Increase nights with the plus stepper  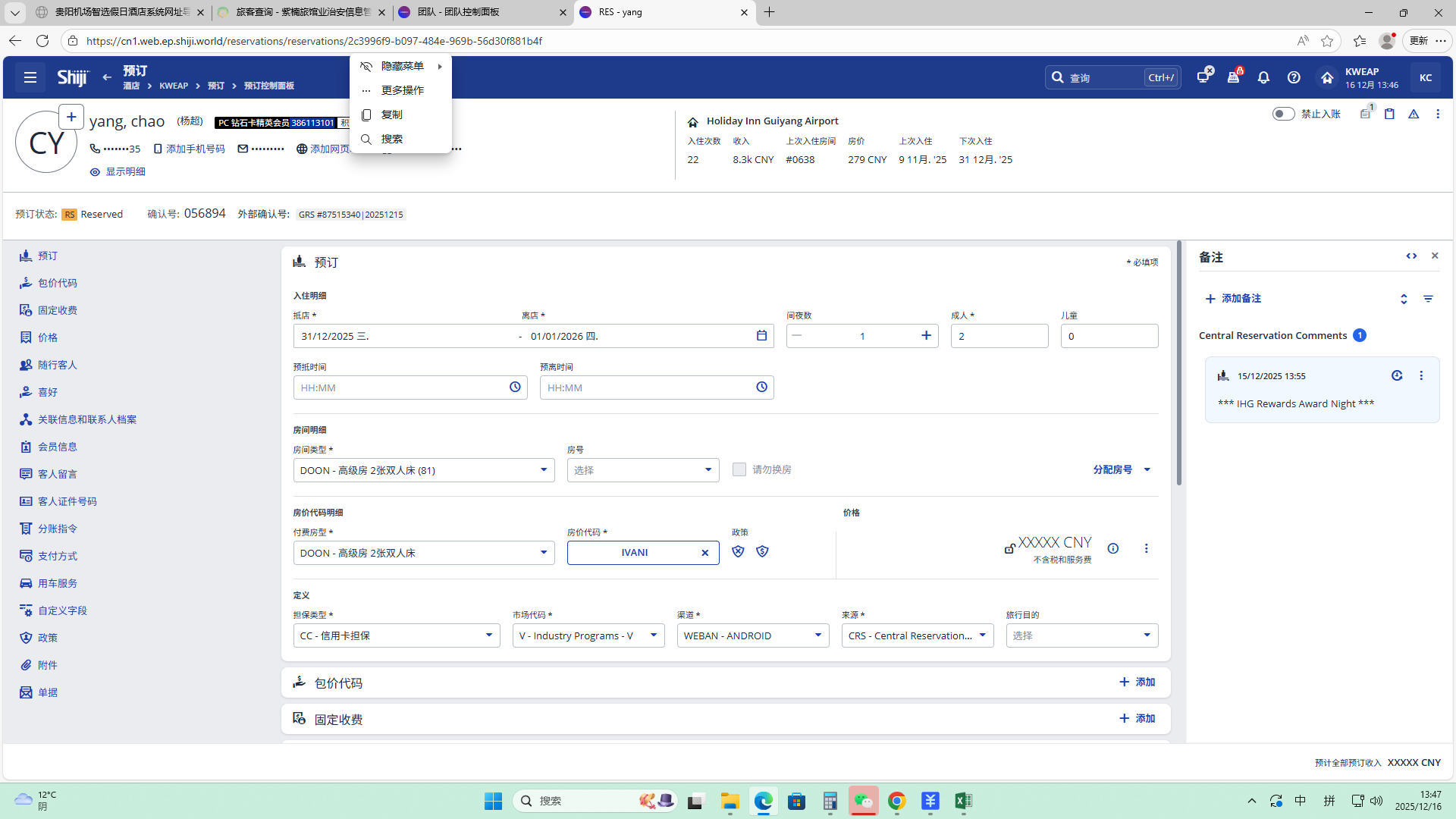tap(926, 336)
